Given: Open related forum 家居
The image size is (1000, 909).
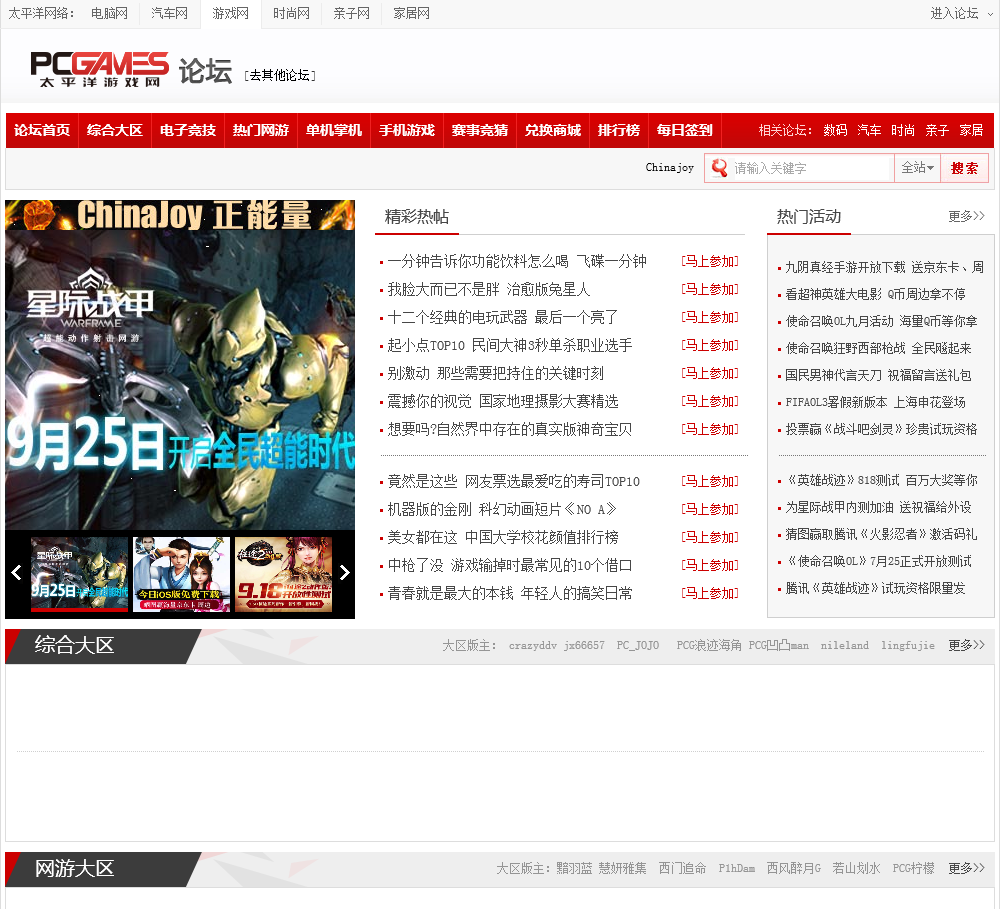Looking at the screenshot, I should pyautogui.click(x=971, y=130).
